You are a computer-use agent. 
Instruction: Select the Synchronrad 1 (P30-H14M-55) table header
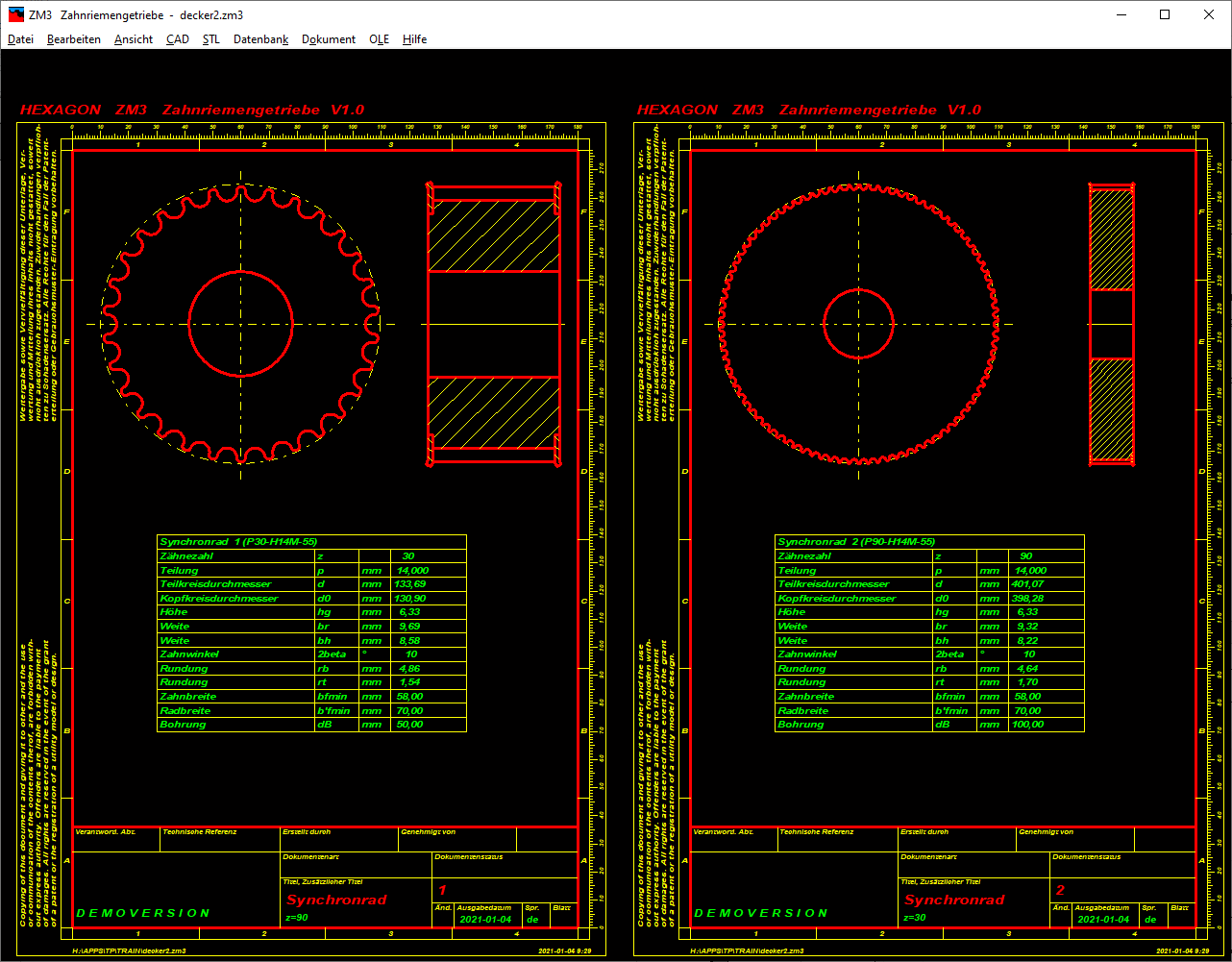pos(238,542)
